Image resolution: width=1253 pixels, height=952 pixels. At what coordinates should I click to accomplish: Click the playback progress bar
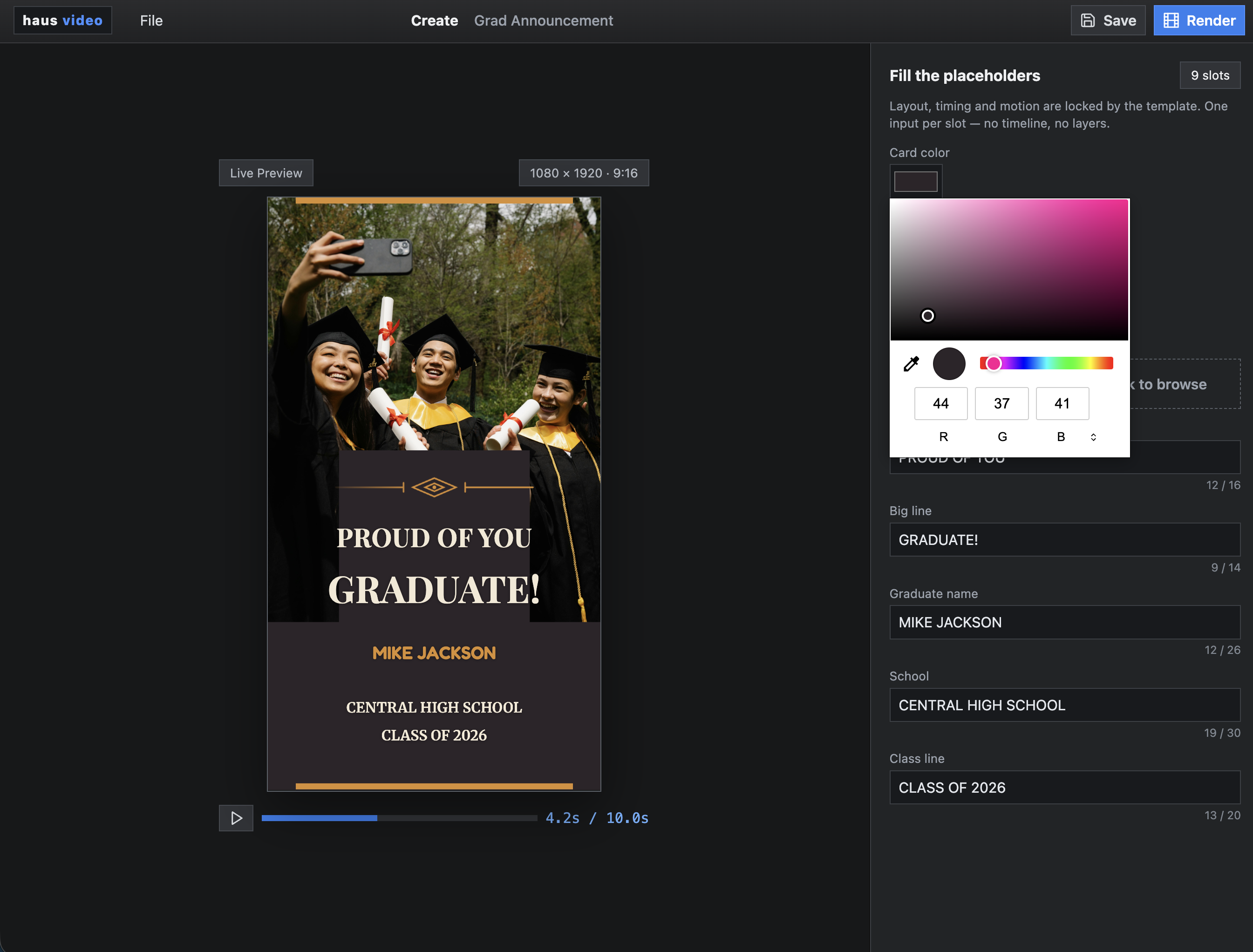coord(399,818)
